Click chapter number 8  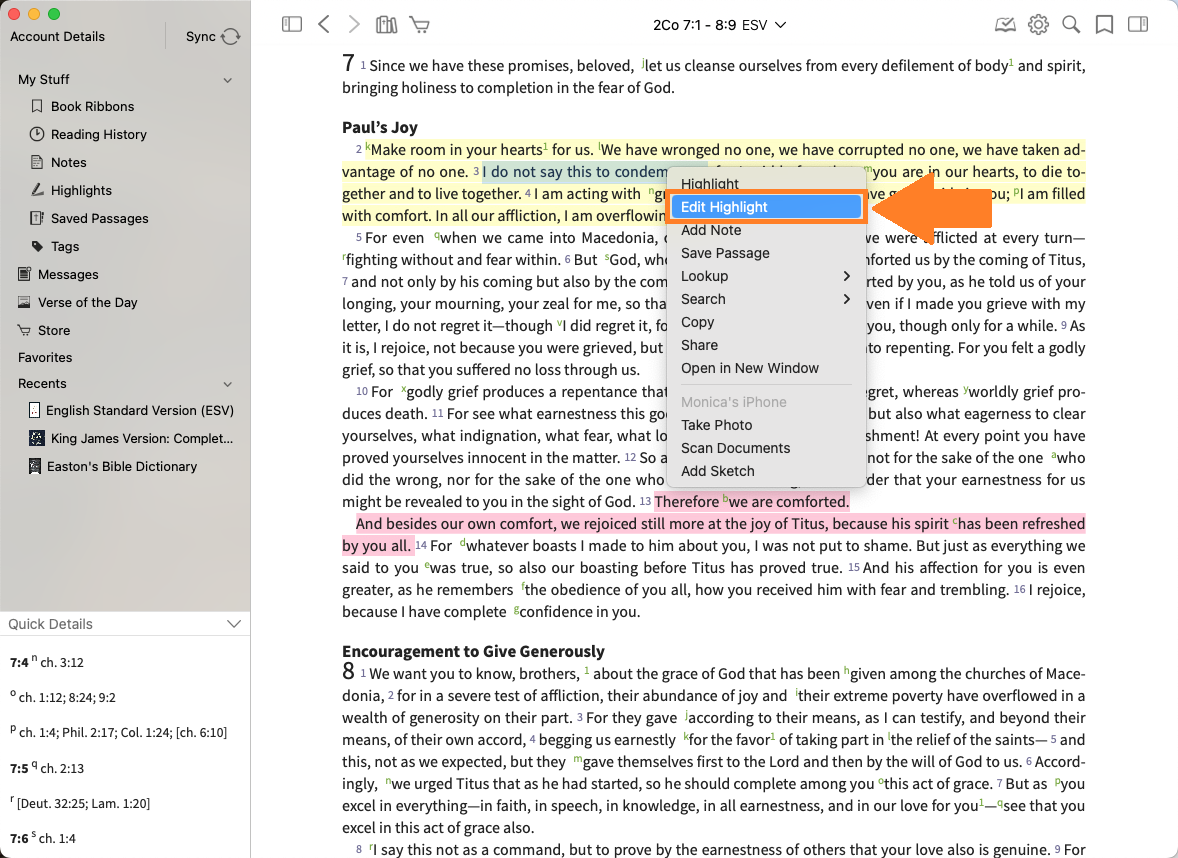[348, 670]
